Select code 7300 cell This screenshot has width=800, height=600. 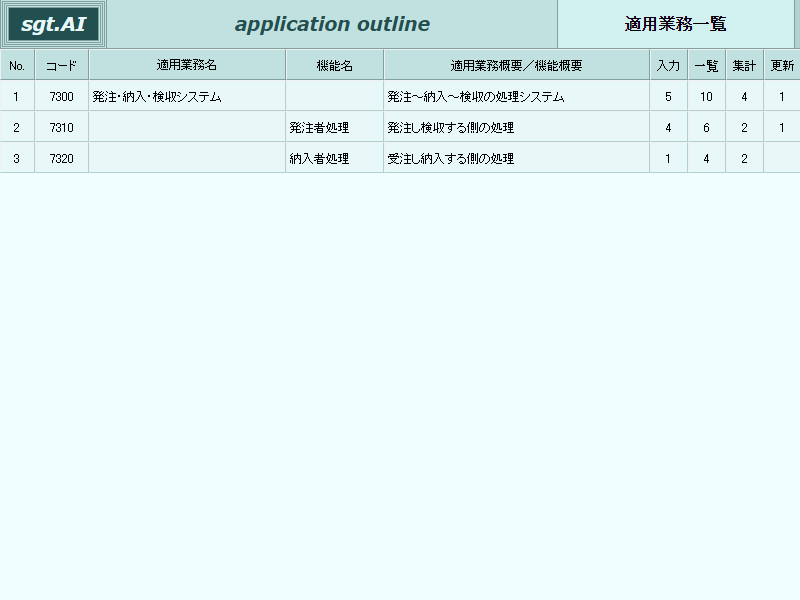coord(62,96)
